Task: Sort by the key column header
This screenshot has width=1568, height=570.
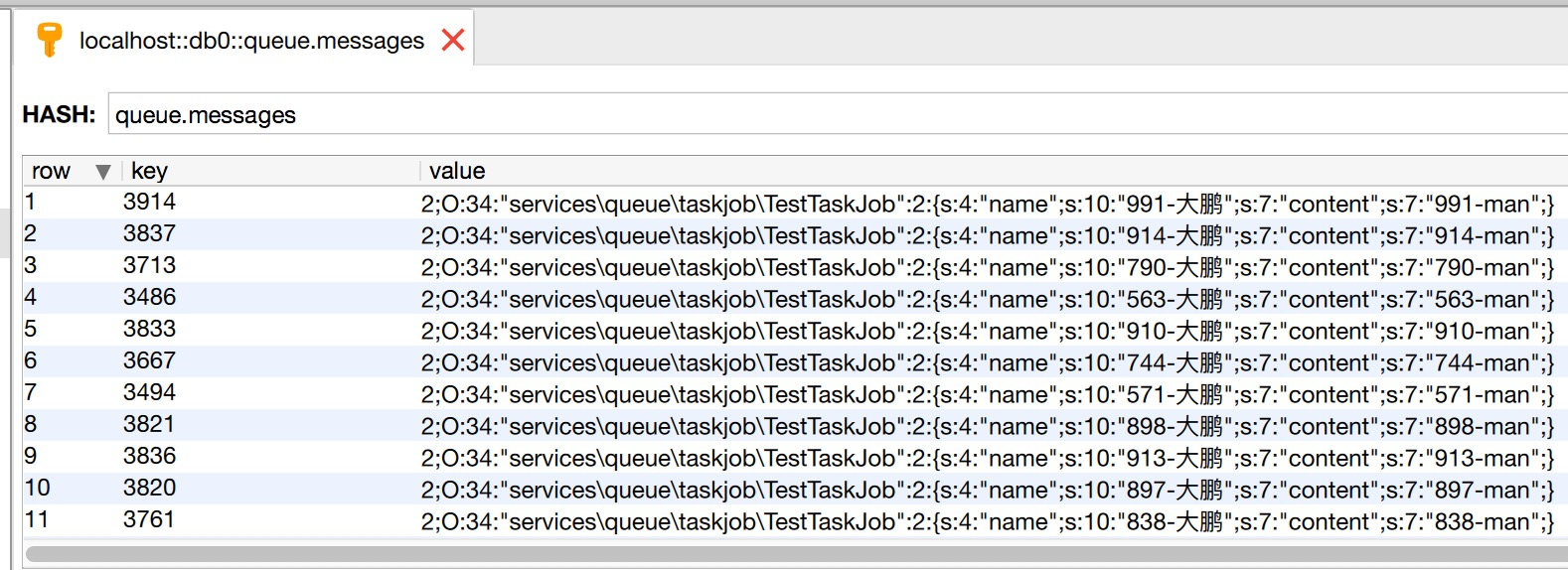Action: [x=270, y=171]
